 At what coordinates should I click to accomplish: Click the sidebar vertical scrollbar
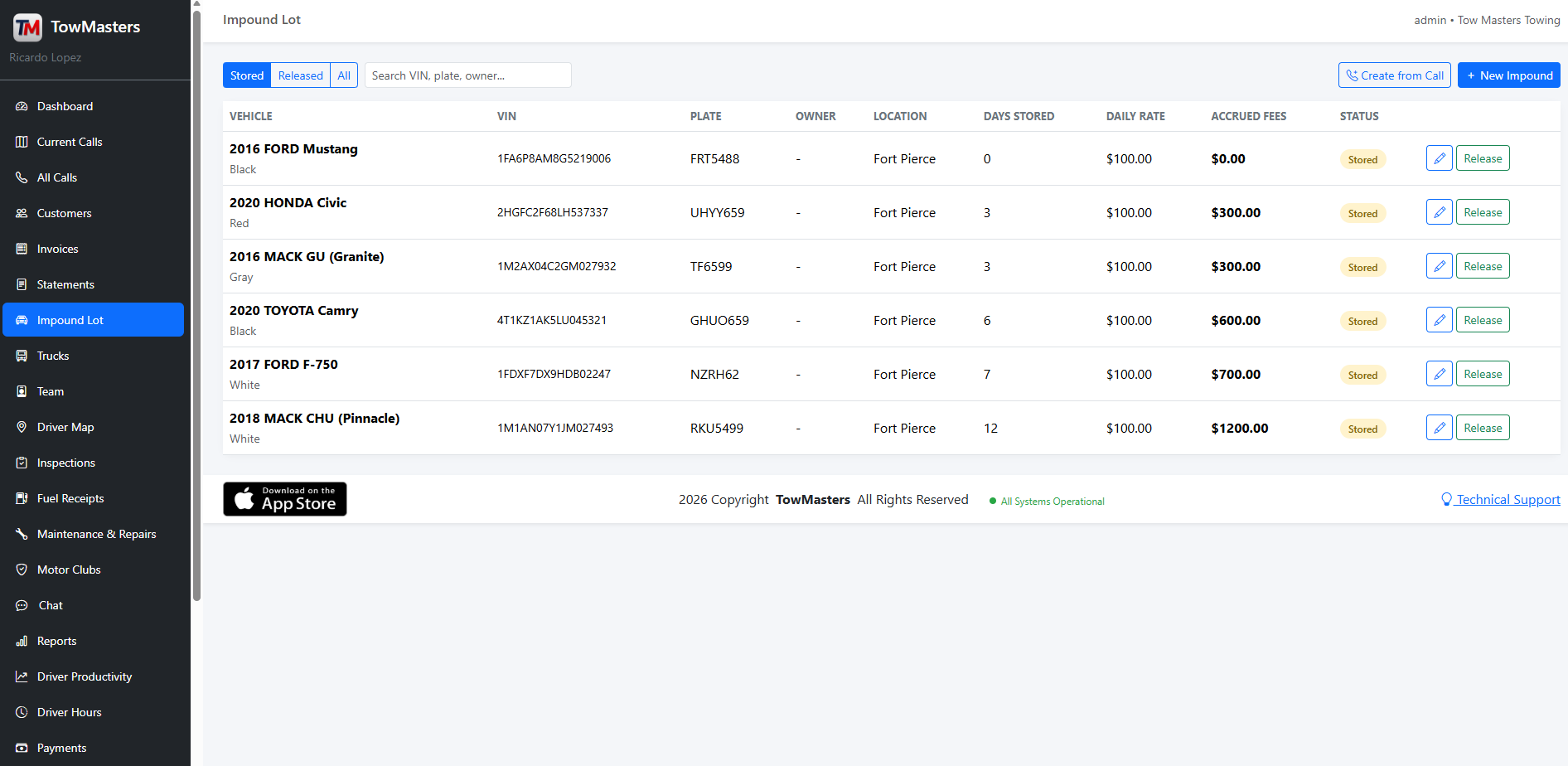point(196,304)
